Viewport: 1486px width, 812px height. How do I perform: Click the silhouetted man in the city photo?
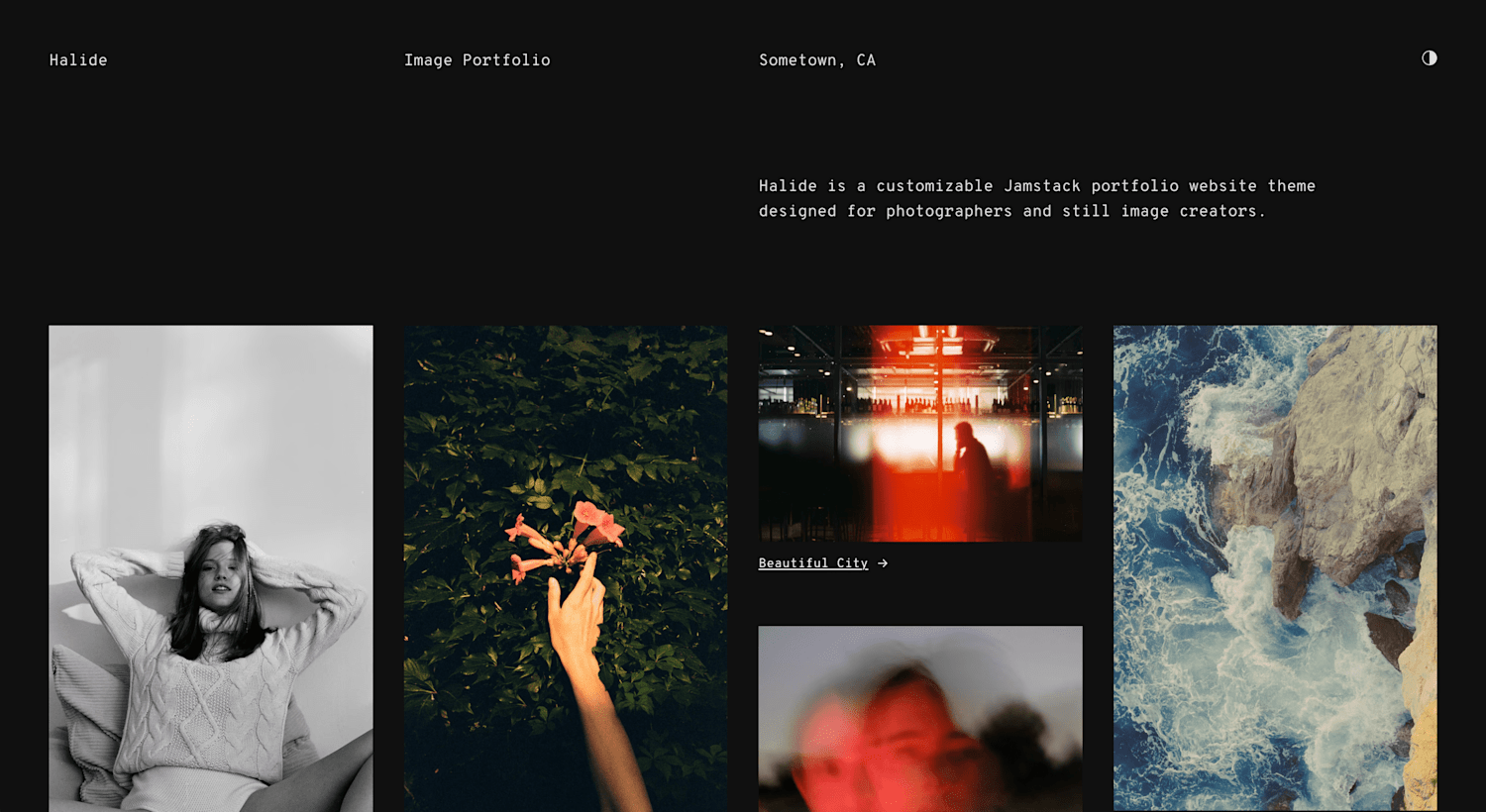pyautogui.click(x=973, y=475)
